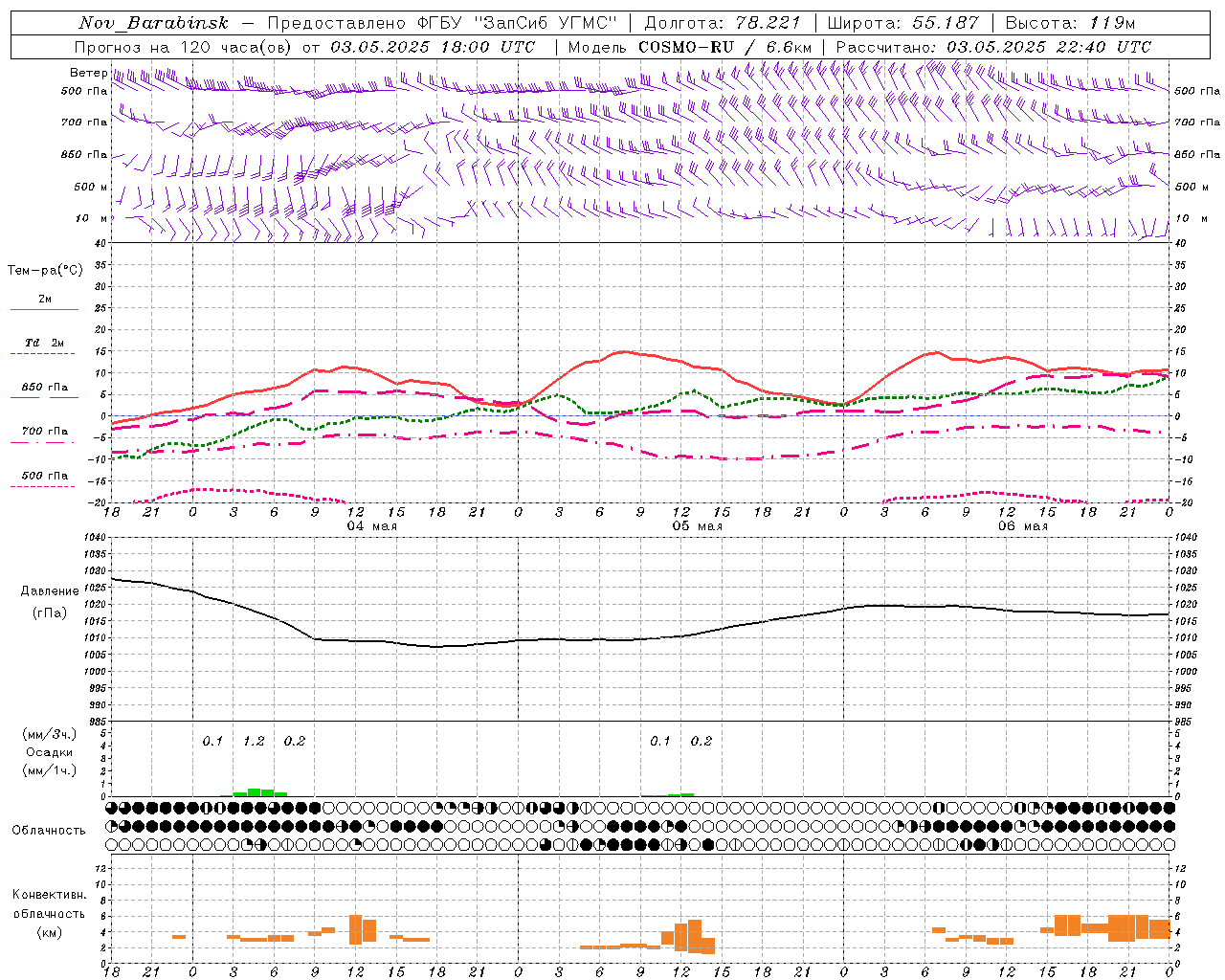
Task: Click the 06 мая date label
Action: pyautogui.click(x=1022, y=526)
